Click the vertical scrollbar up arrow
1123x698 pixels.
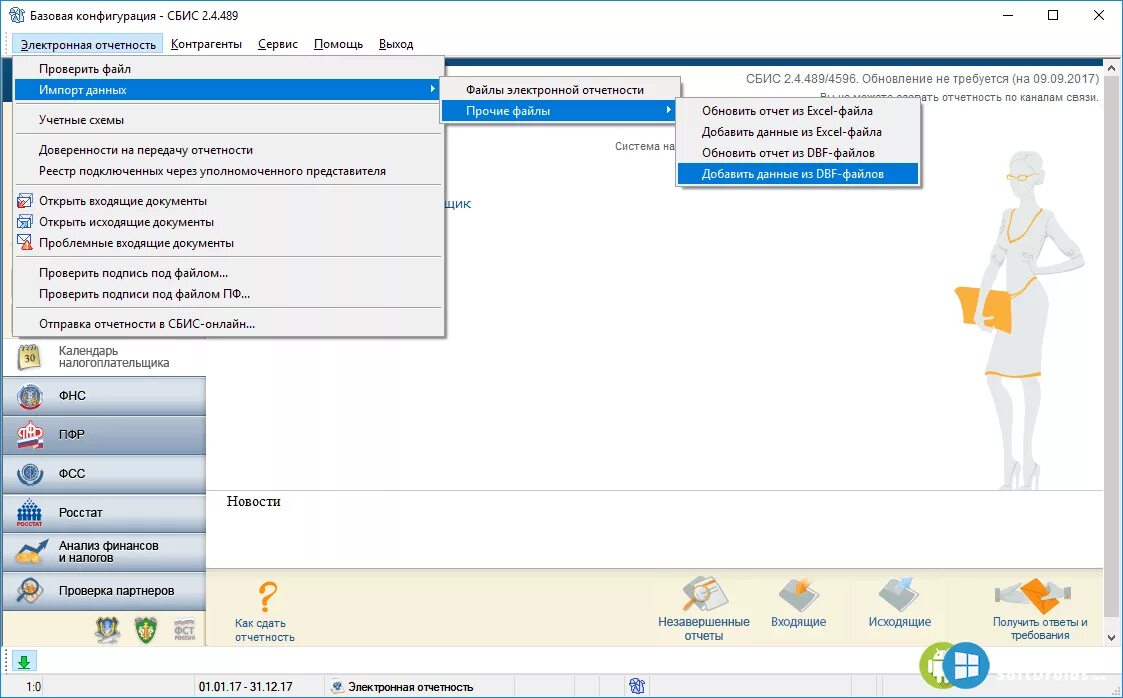click(1112, 68)
